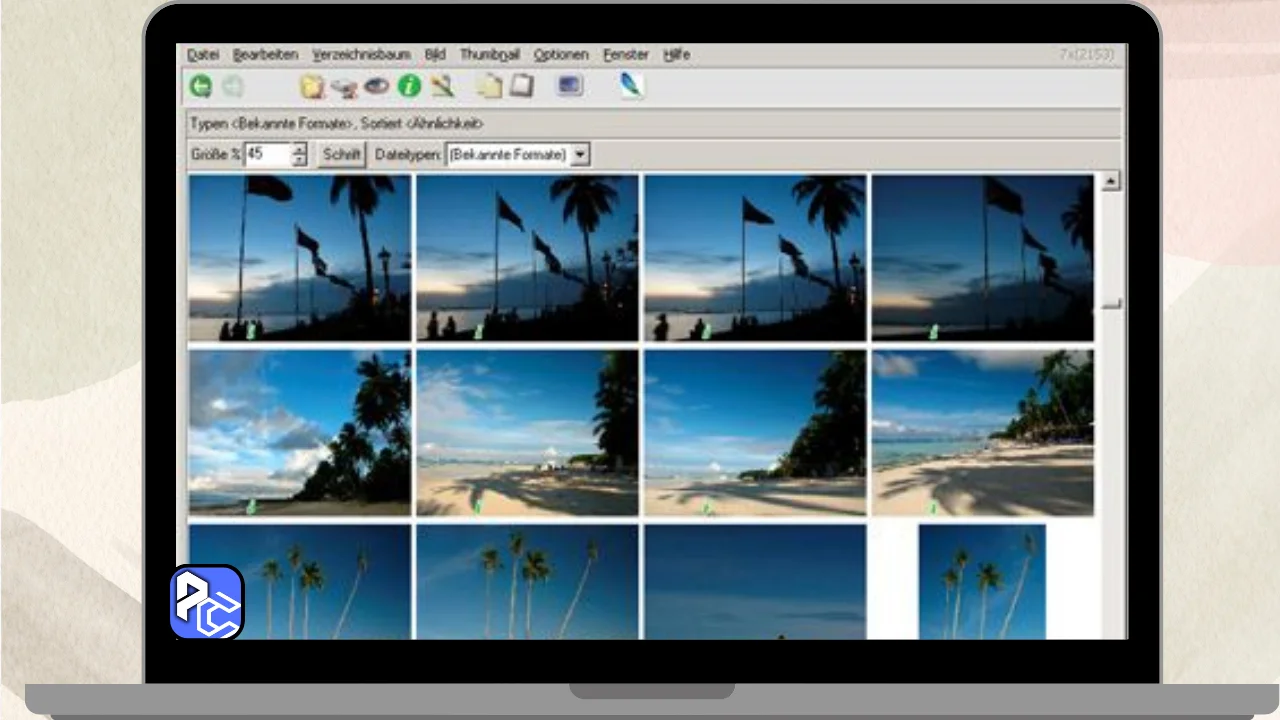The image size is (1280, 720).
Task: Increase Größe % with the up arrow
Action: 299,149
